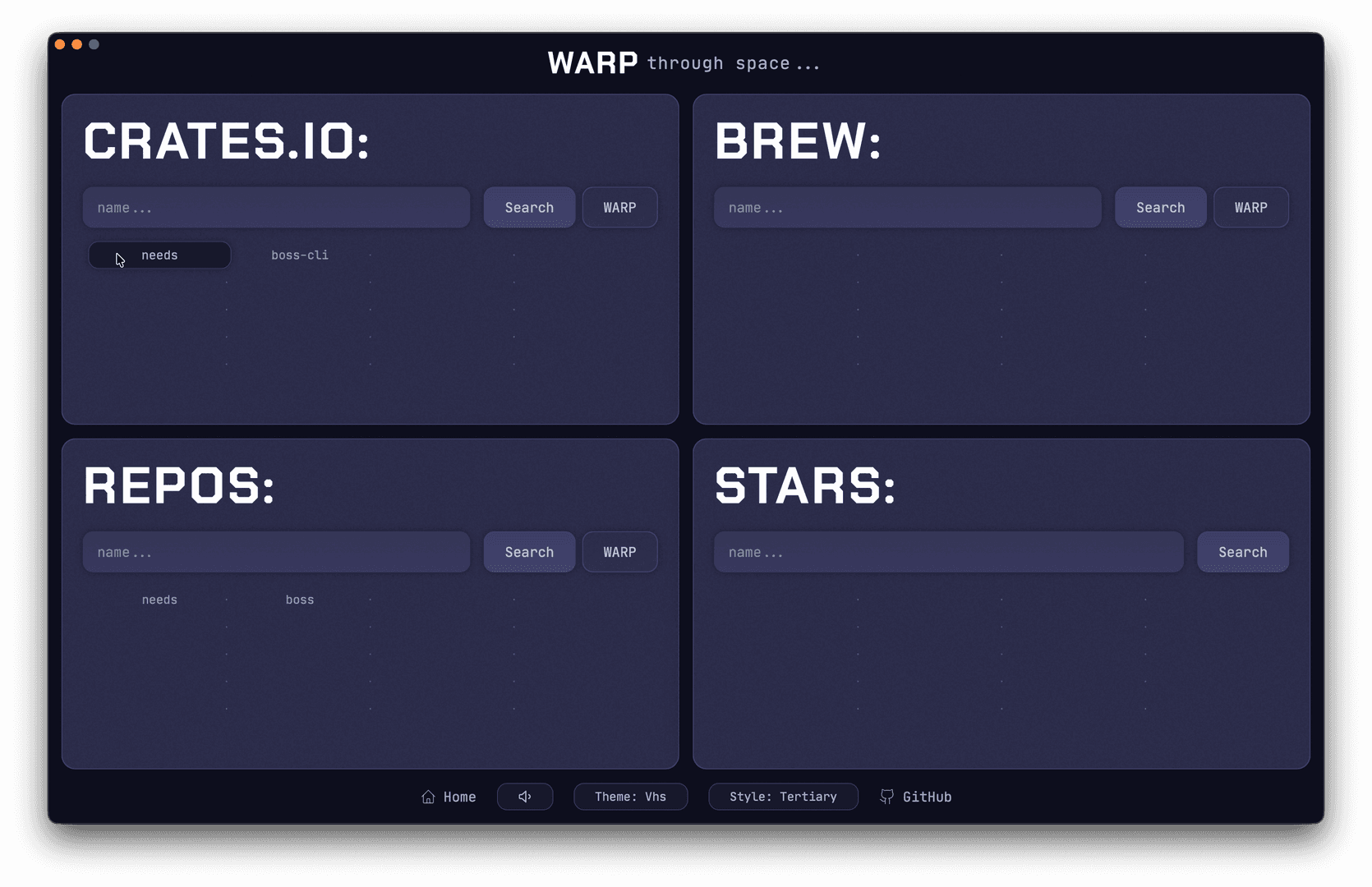Mute sound via the speaker icon
The height and width of the screenshot is (887, 1372).
click(525, 797)
